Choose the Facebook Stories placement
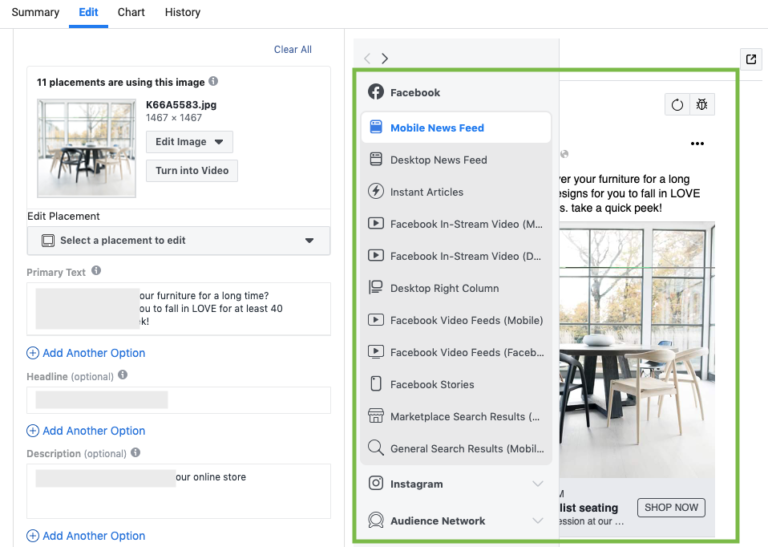Screen dimensions: 768x547 (456, 384)
